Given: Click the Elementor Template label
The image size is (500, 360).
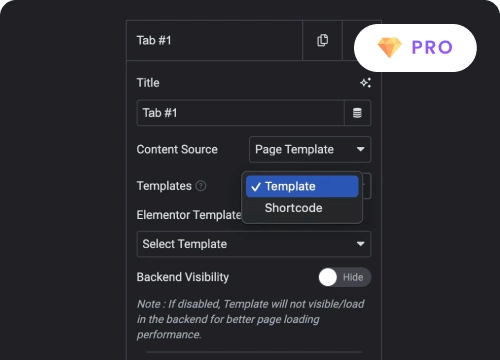Looking at the screenshot, I should pos(189,215).
